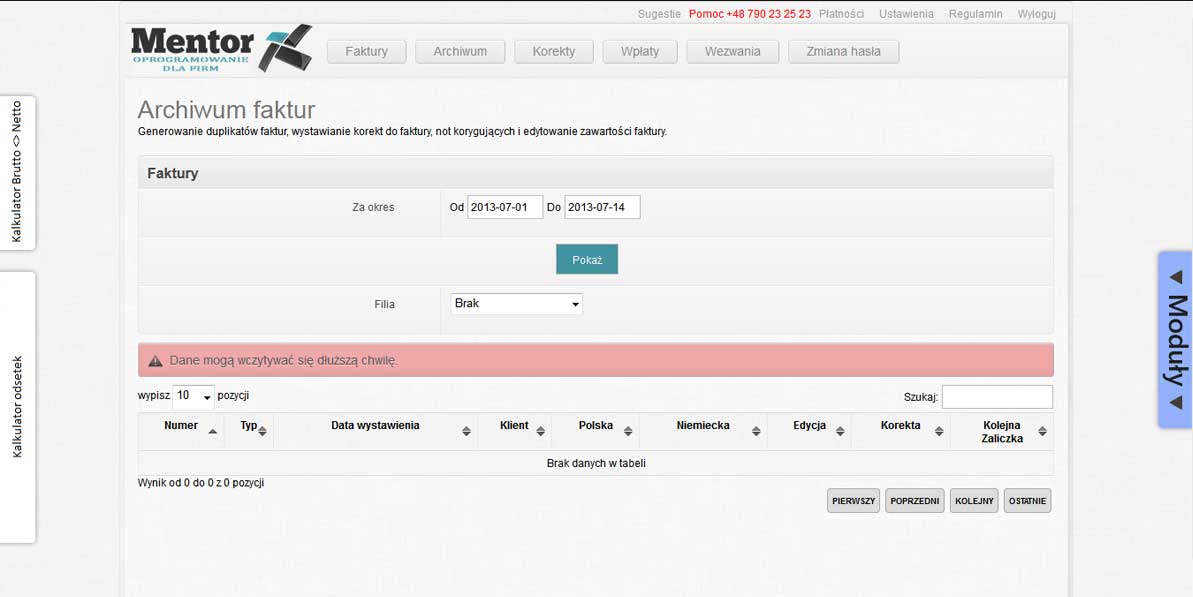Sort by Kolejna Zaliczka column arrows
The width and height of the screenshot is (1193, 597).
[x=1042, y=431]
